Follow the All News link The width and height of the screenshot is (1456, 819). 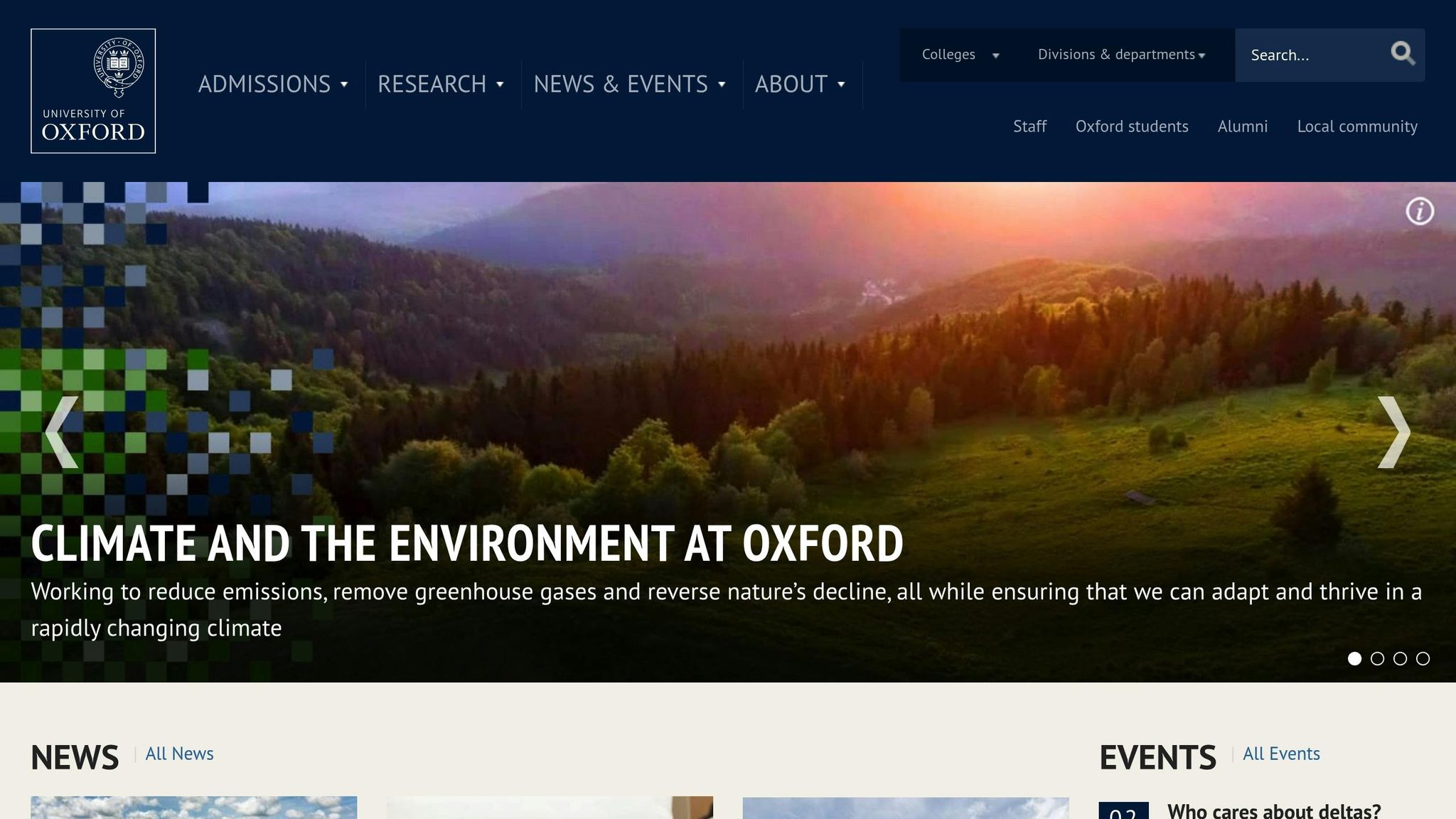178,754
